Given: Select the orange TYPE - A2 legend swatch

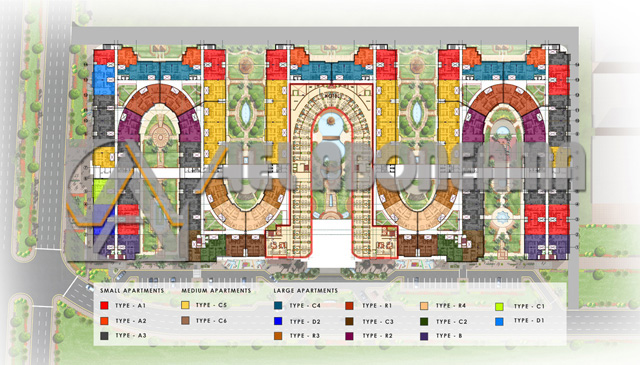Looking at the screenshot, I should click(x=104, y=321).
